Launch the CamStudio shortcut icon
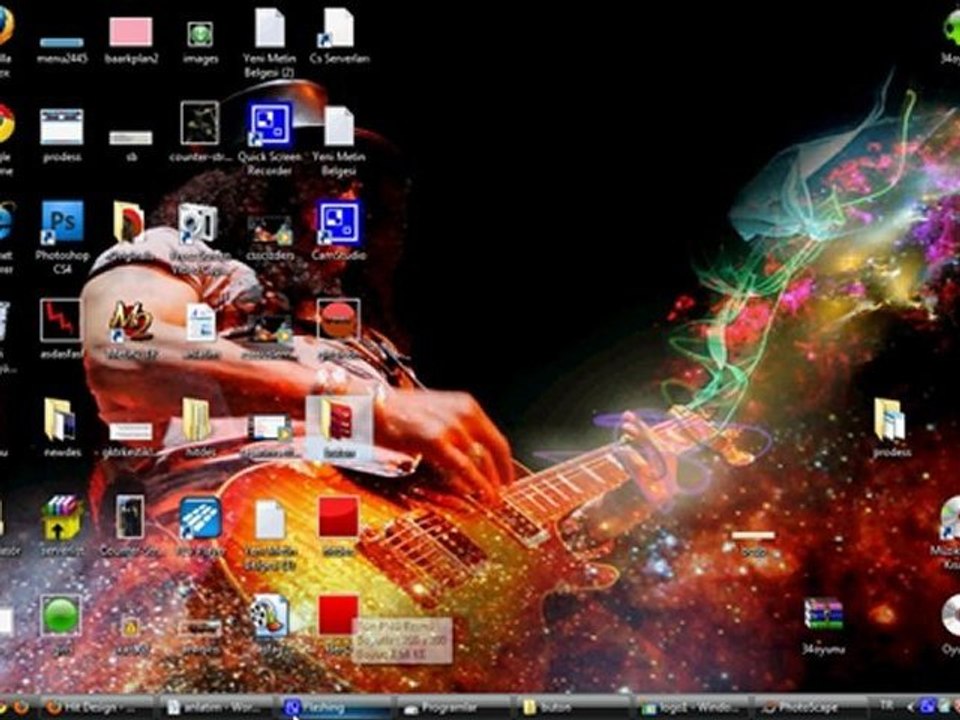The width and height of the screenshot is (960, 720). click(x=338, y=223)
